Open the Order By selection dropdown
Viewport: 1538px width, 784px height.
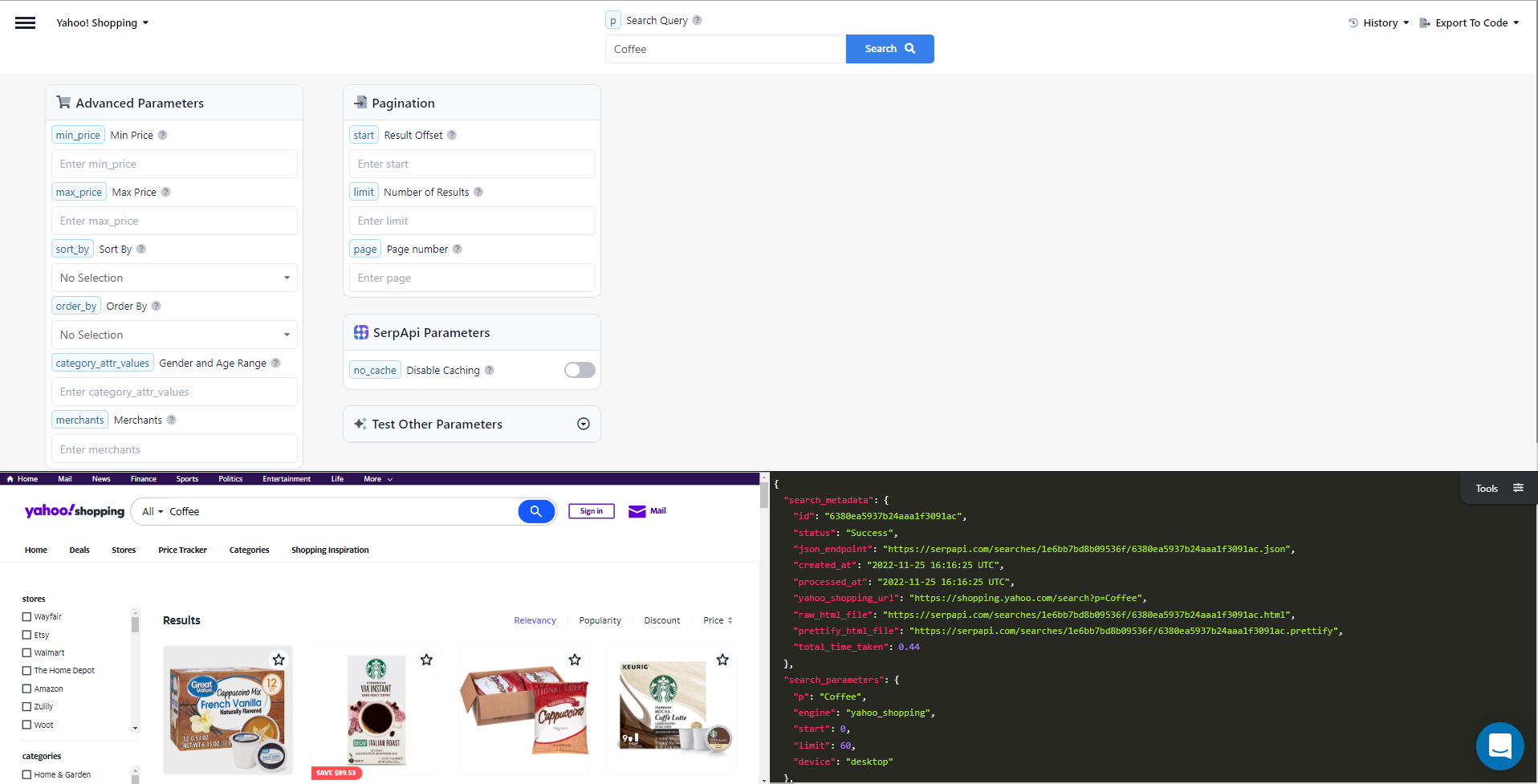click(174, 335)
